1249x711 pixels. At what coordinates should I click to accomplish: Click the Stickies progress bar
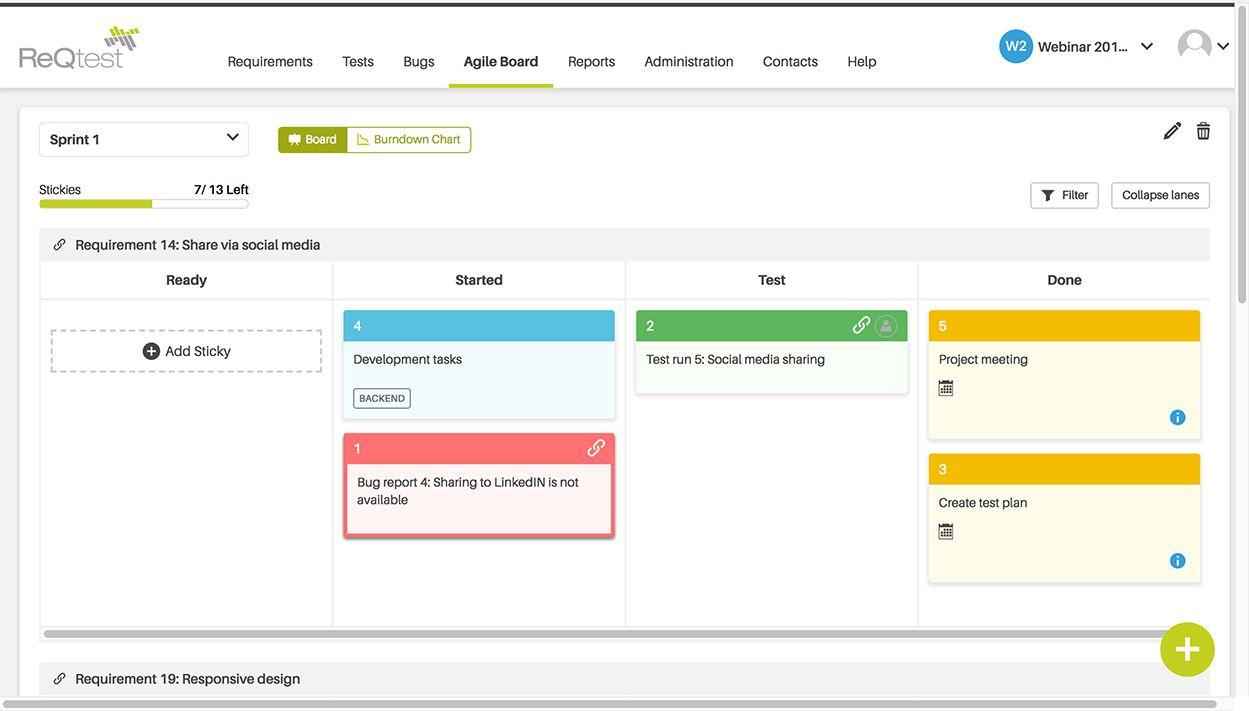coord(144,204)
